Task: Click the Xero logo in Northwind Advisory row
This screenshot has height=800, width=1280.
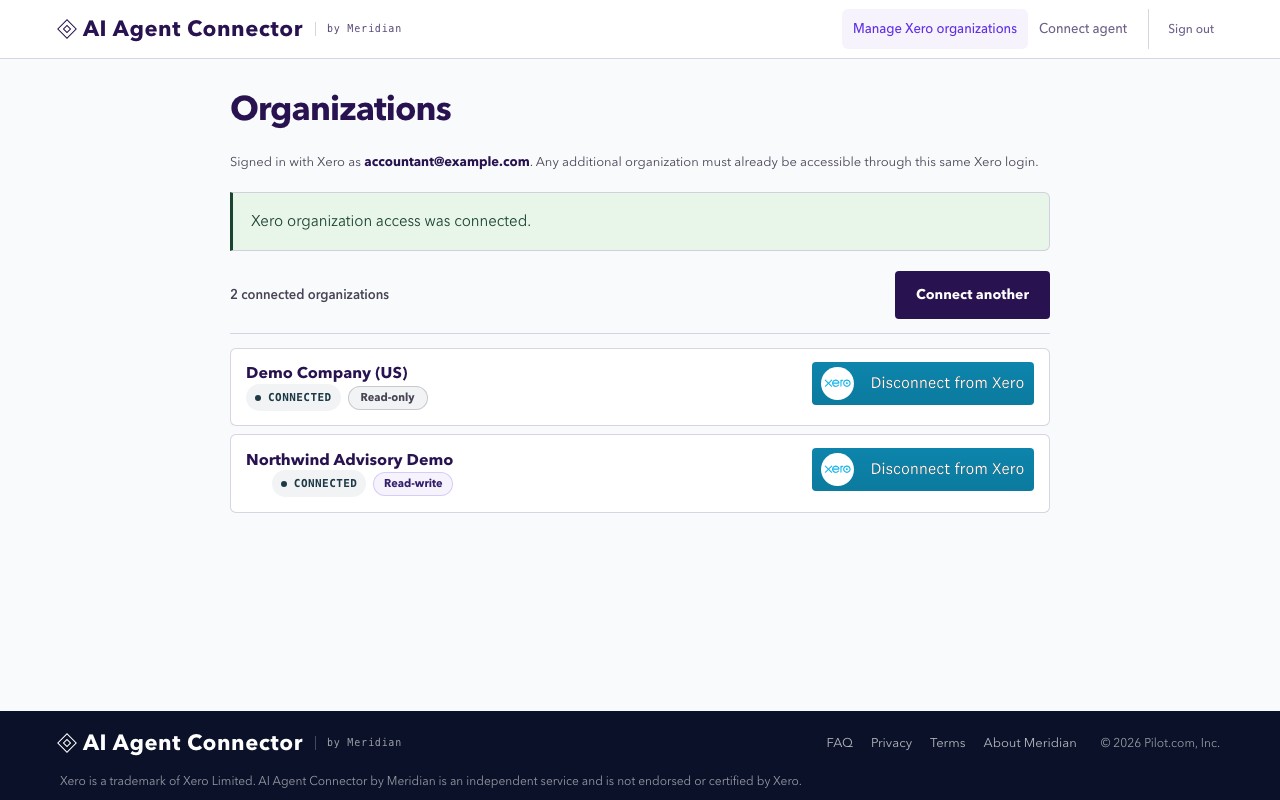Action: [837, 470]
